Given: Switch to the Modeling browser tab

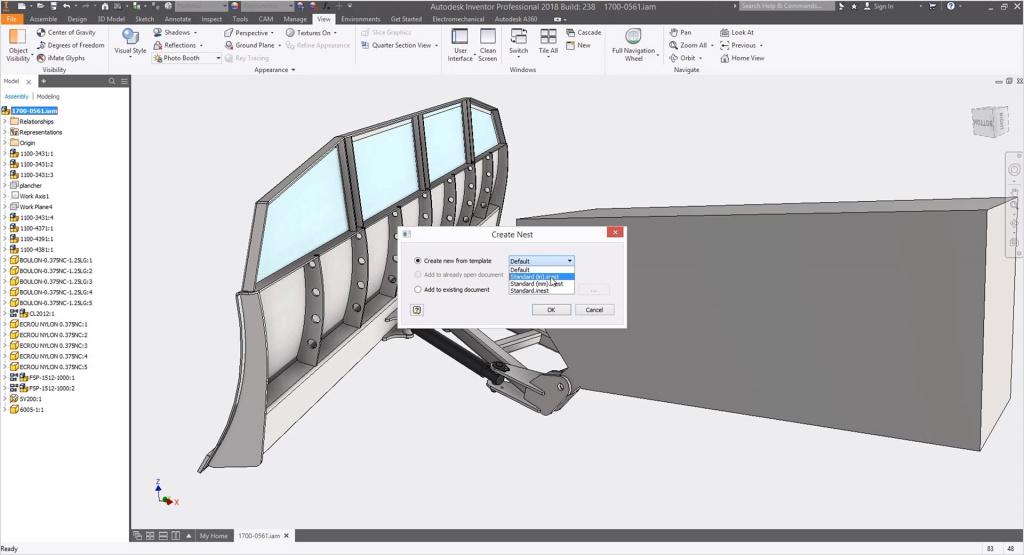Looking at the screenshot, I should tap(48, 97).
